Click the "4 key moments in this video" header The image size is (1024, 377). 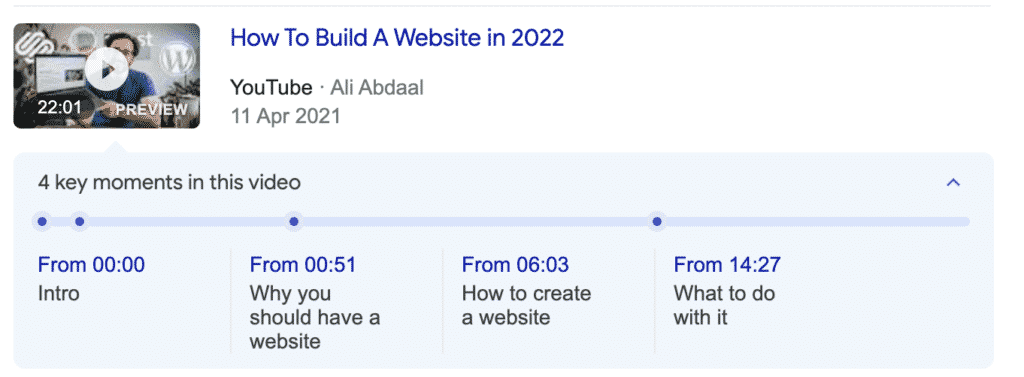[169, 182]
